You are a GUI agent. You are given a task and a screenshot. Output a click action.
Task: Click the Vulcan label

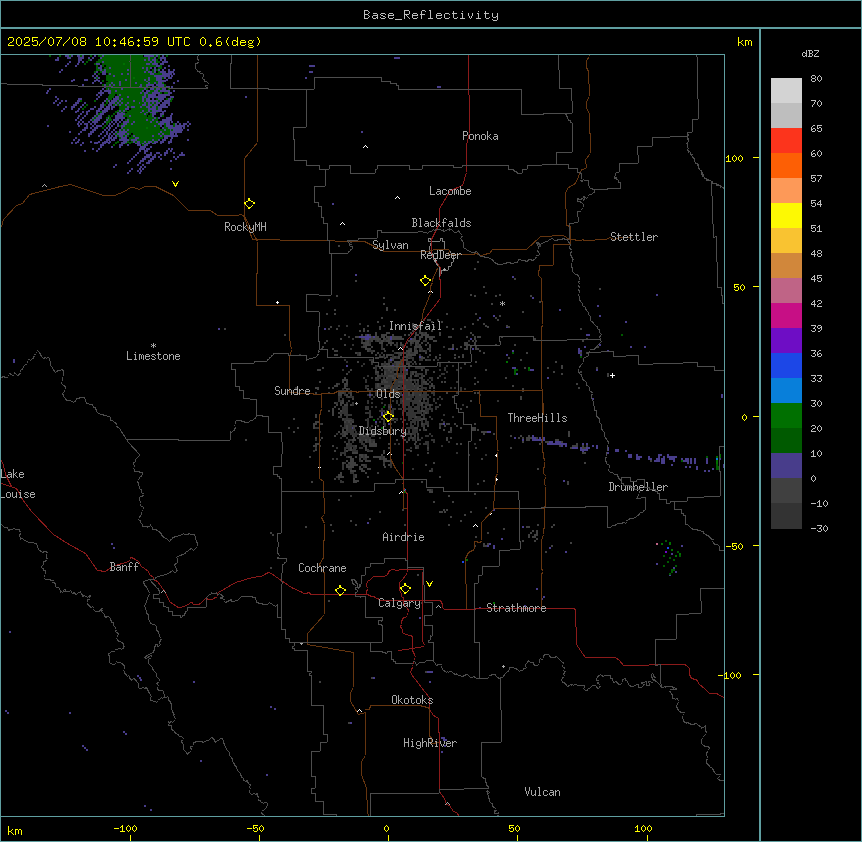click(x=542, y=792)
